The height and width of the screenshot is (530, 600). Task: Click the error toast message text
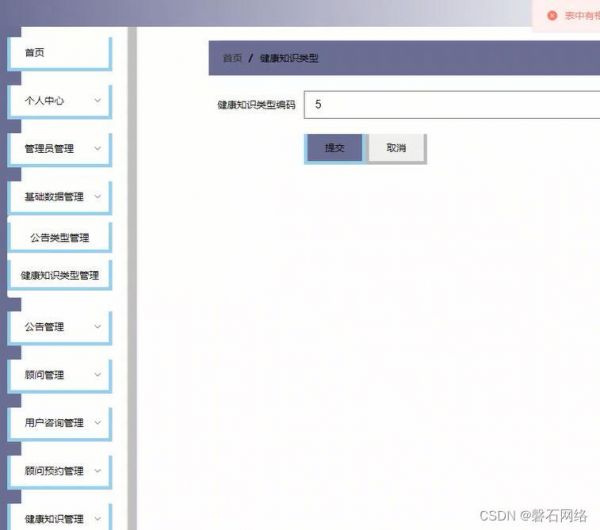(581, 15)
